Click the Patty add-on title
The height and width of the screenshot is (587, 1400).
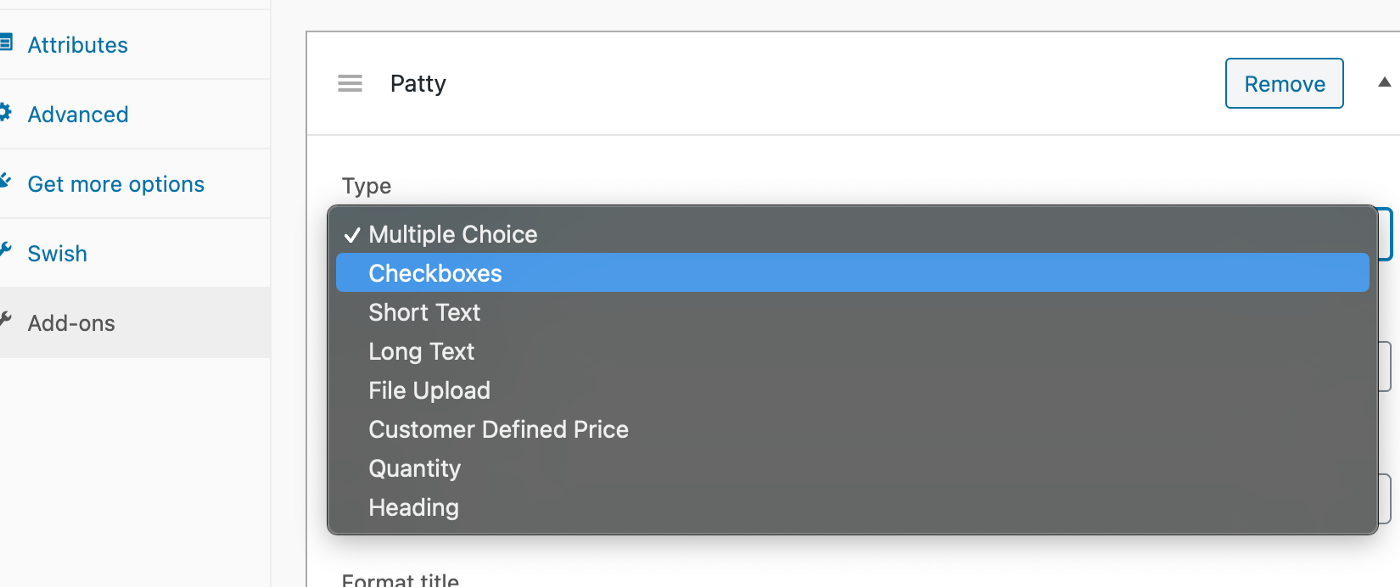418,84
